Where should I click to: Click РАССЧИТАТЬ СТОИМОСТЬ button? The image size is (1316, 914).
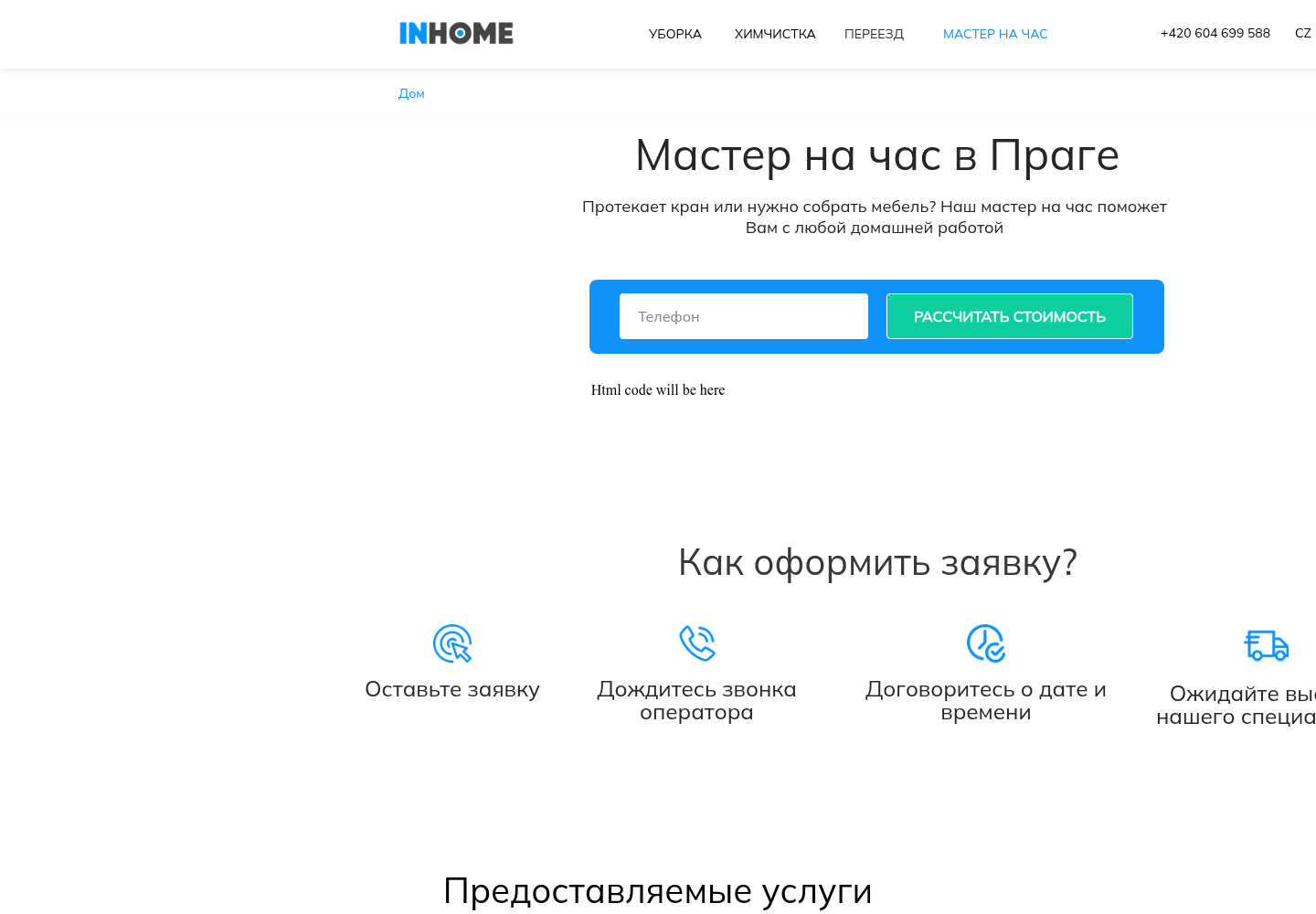(x=1010, y=316)
